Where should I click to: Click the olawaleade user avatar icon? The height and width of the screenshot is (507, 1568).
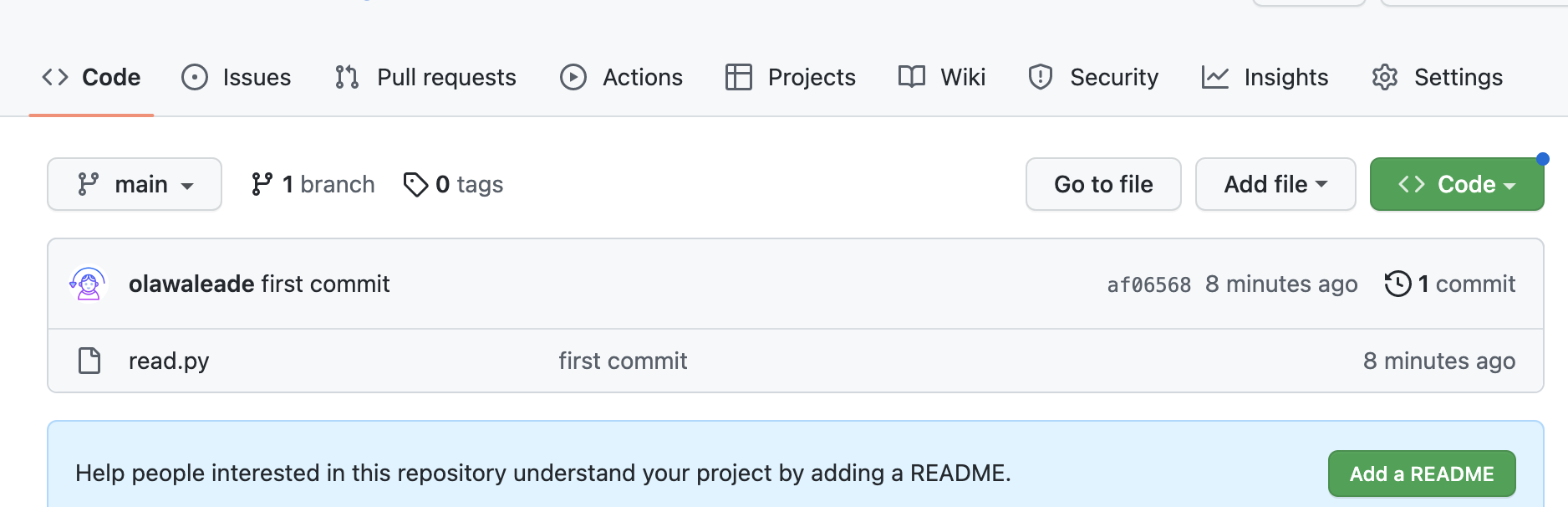click(88, 284)
